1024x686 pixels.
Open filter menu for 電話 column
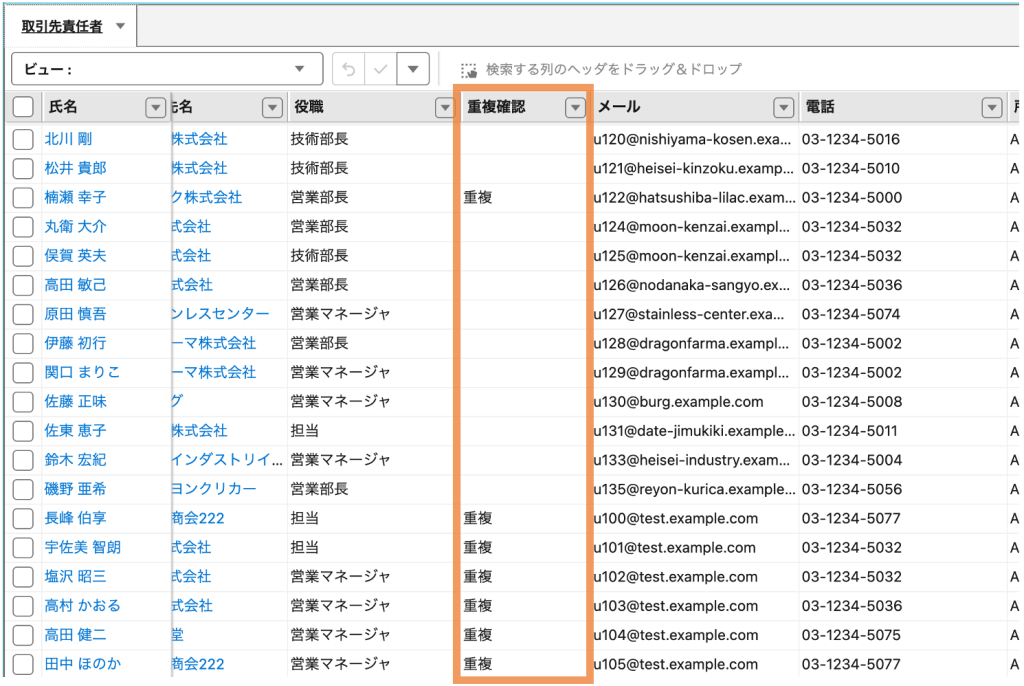pos(991,107)
